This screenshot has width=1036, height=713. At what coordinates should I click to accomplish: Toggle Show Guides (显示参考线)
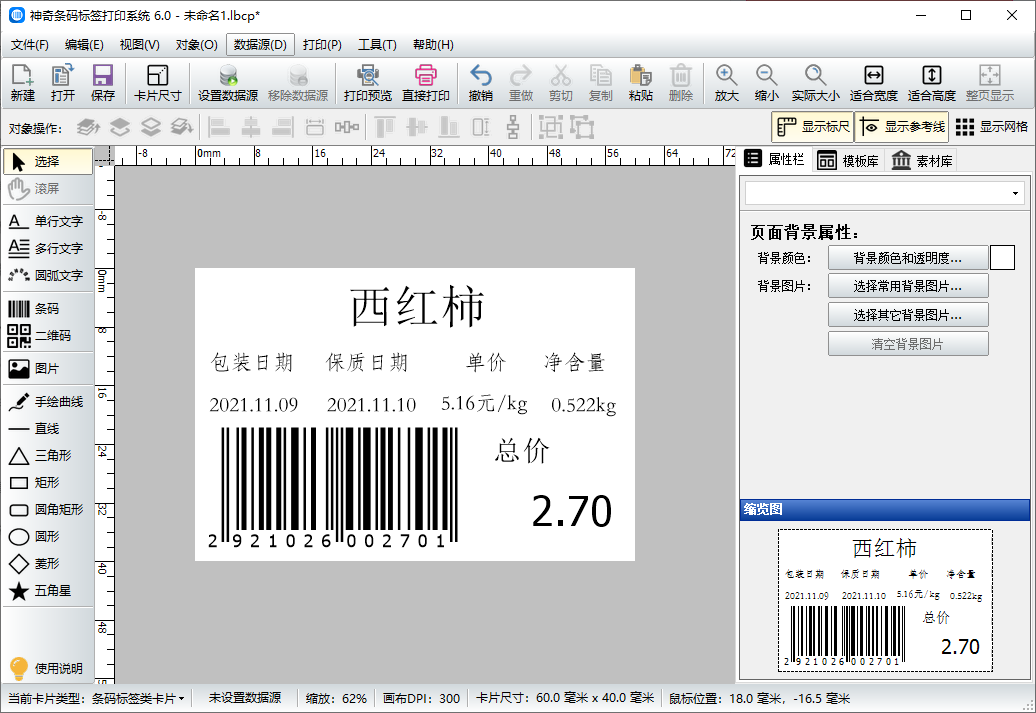tap(902, 127)
